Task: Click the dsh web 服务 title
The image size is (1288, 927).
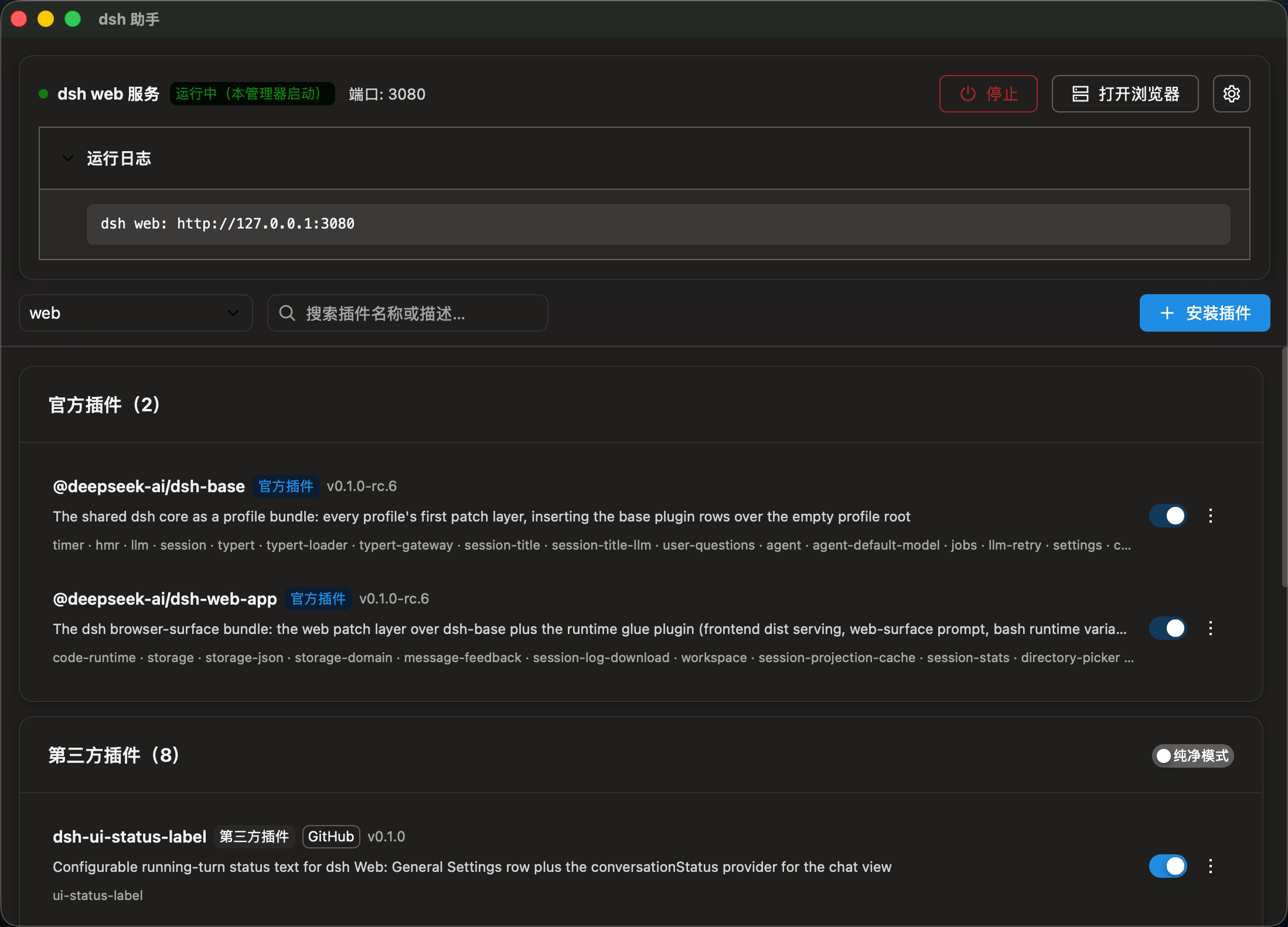Action: [x=108, y=94]
